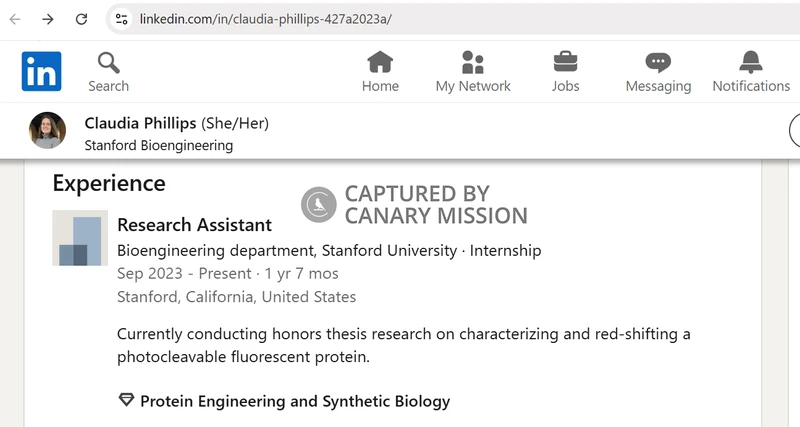
Task: Open site information icon in address bar
Action: pyautogui.click(x=121, y=19)
